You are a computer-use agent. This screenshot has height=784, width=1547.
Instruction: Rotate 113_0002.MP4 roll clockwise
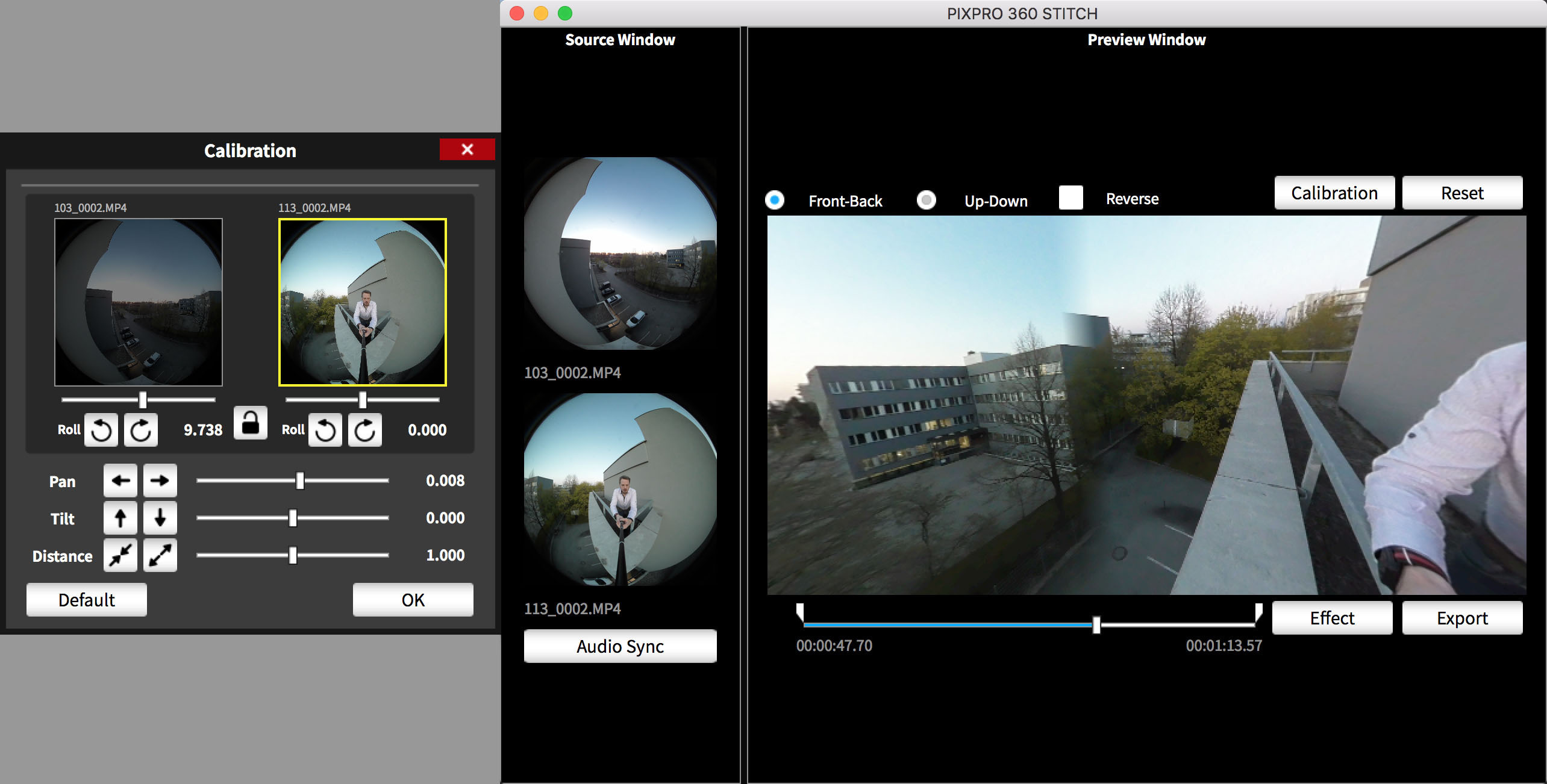364,430
